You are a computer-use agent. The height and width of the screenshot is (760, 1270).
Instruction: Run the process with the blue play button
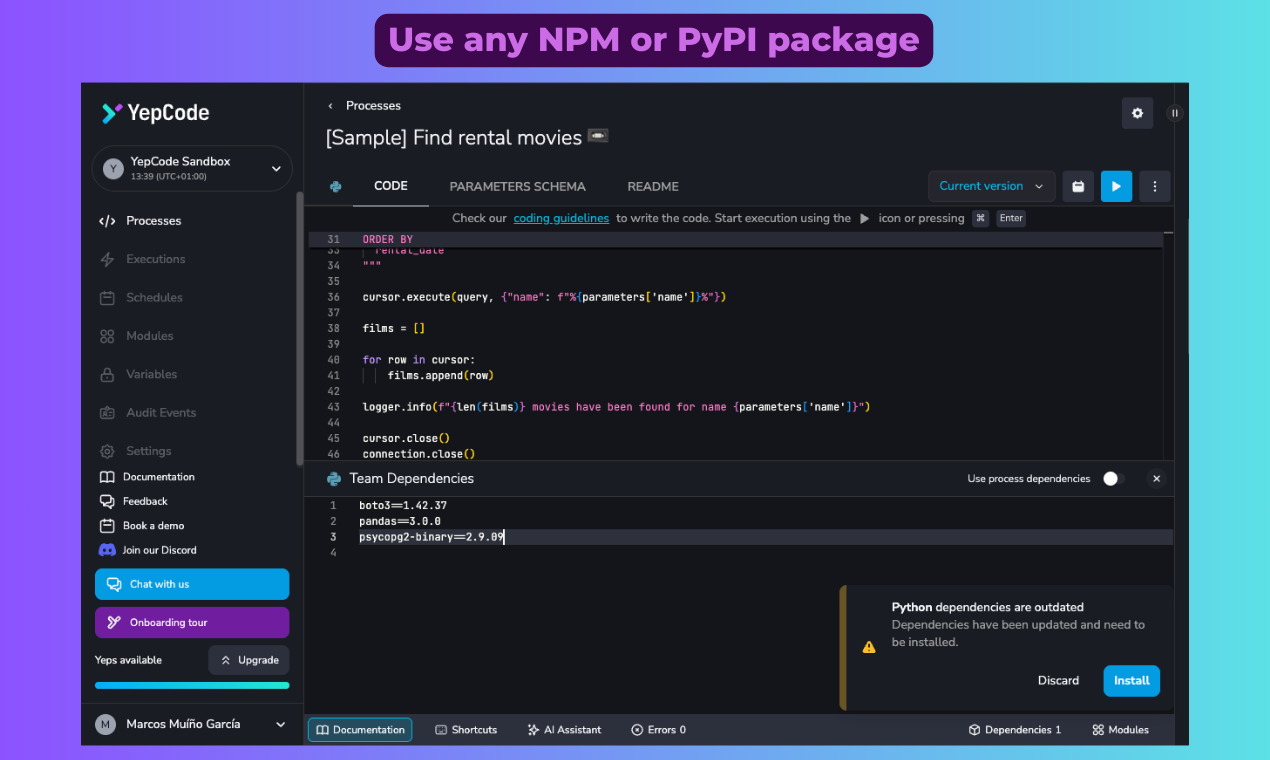pos(1116,186)
